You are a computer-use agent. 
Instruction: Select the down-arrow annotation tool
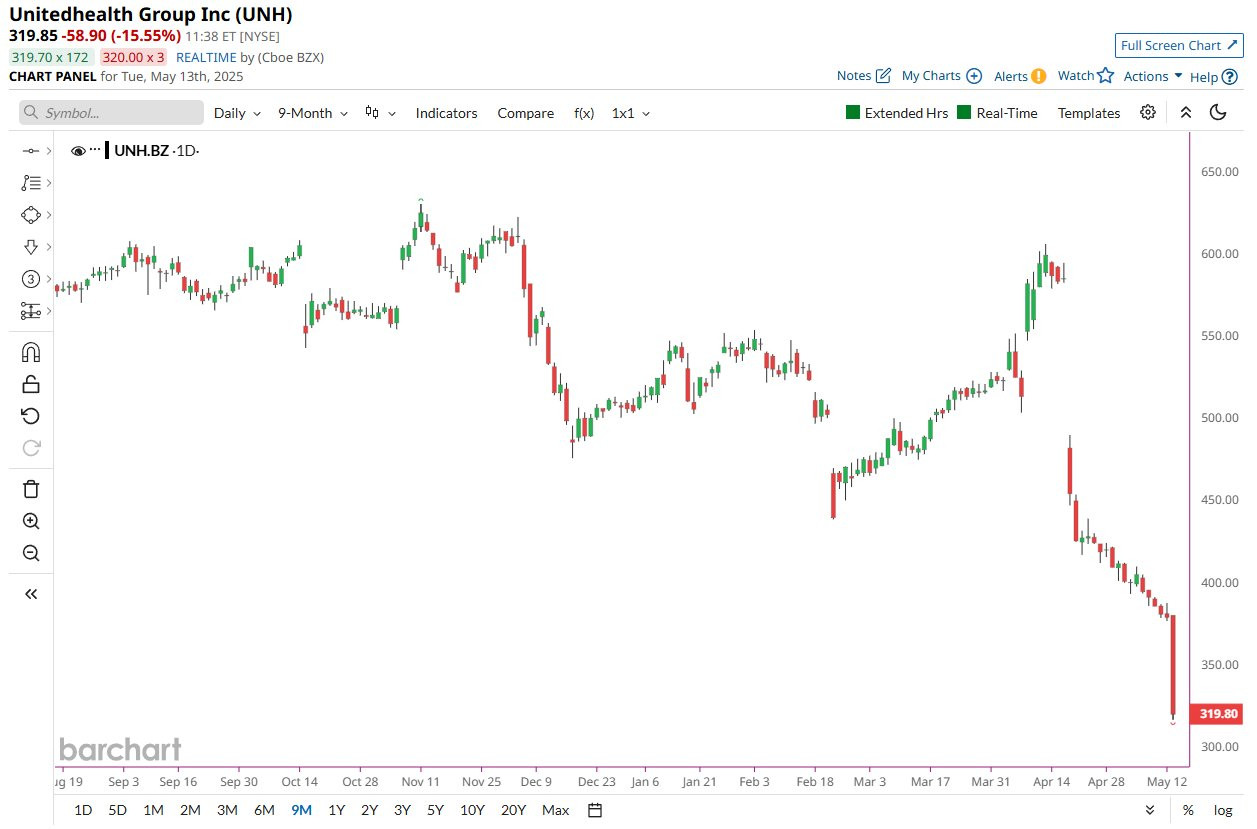(30, 247)
